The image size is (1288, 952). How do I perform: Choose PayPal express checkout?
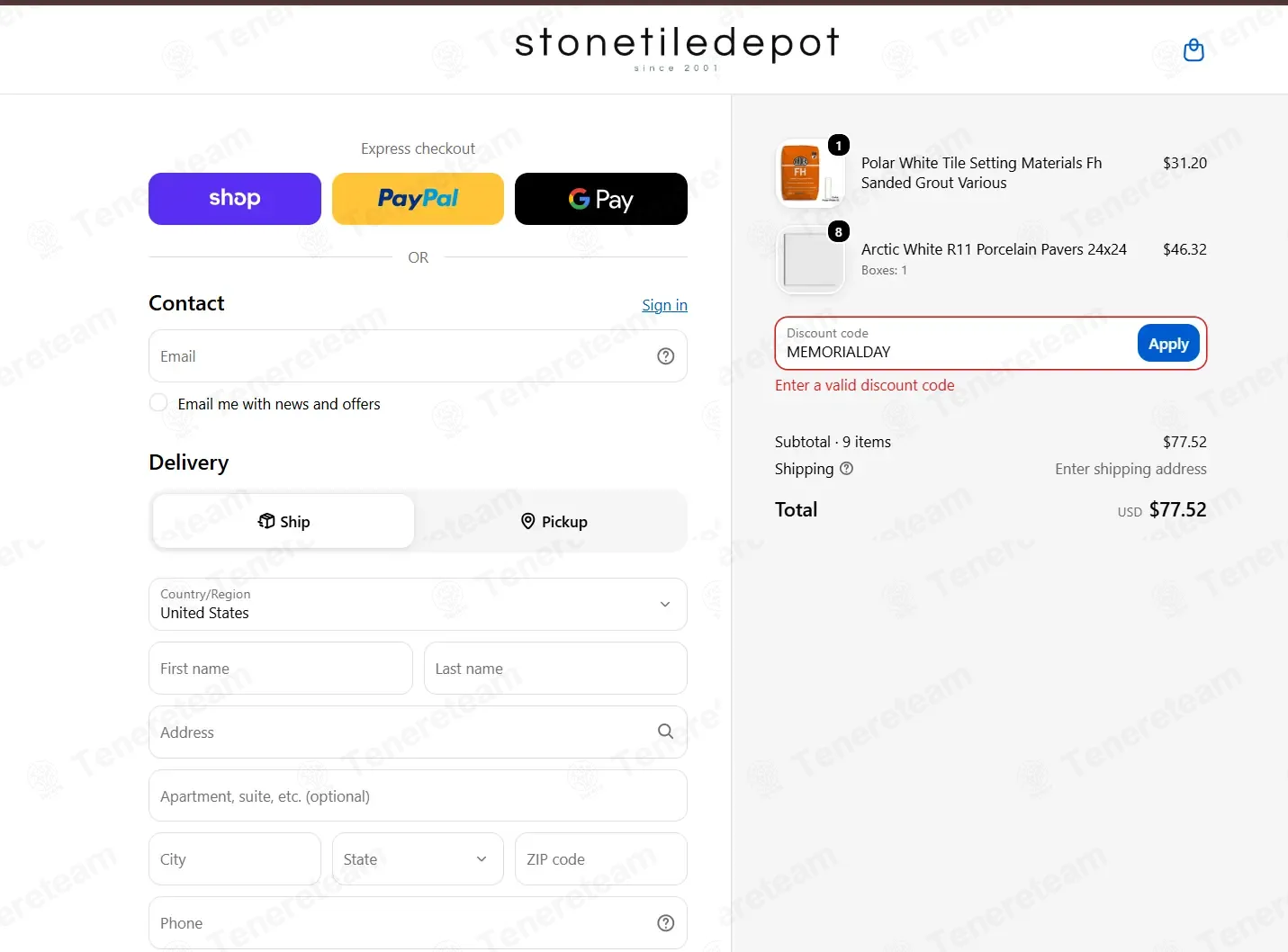pos(418,199)
